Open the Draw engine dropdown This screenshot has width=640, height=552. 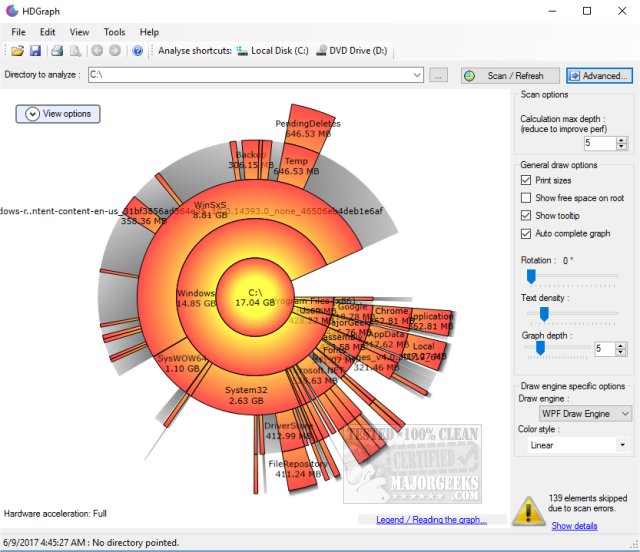[585, 413]
